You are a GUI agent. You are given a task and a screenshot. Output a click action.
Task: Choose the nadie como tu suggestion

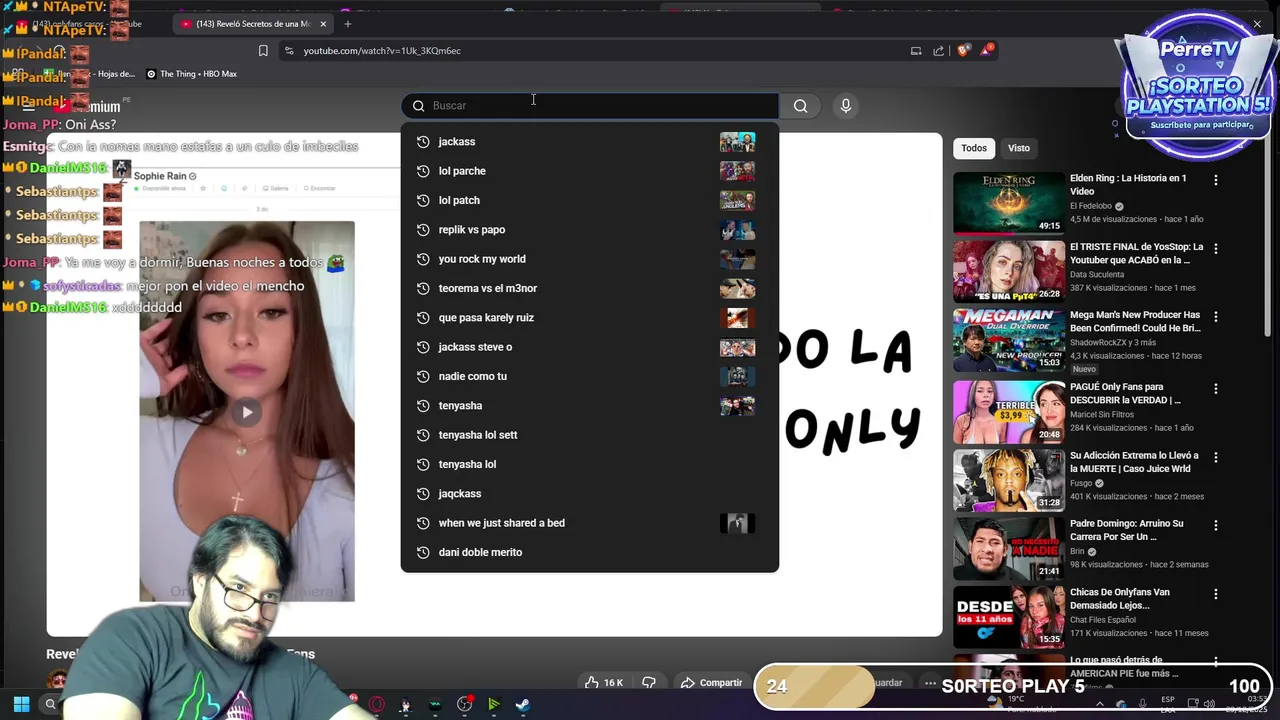pos(590,376)
